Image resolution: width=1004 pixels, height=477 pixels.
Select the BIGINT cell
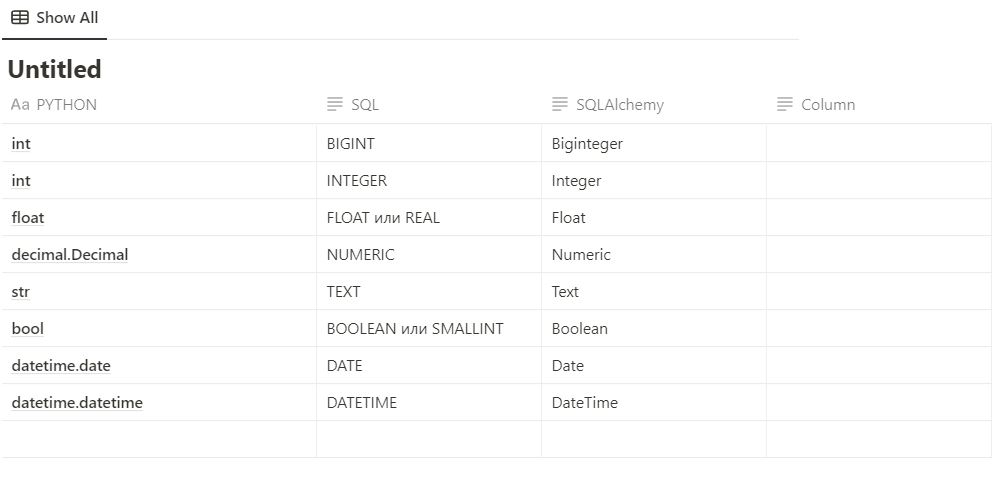click(x=351, y=144)
